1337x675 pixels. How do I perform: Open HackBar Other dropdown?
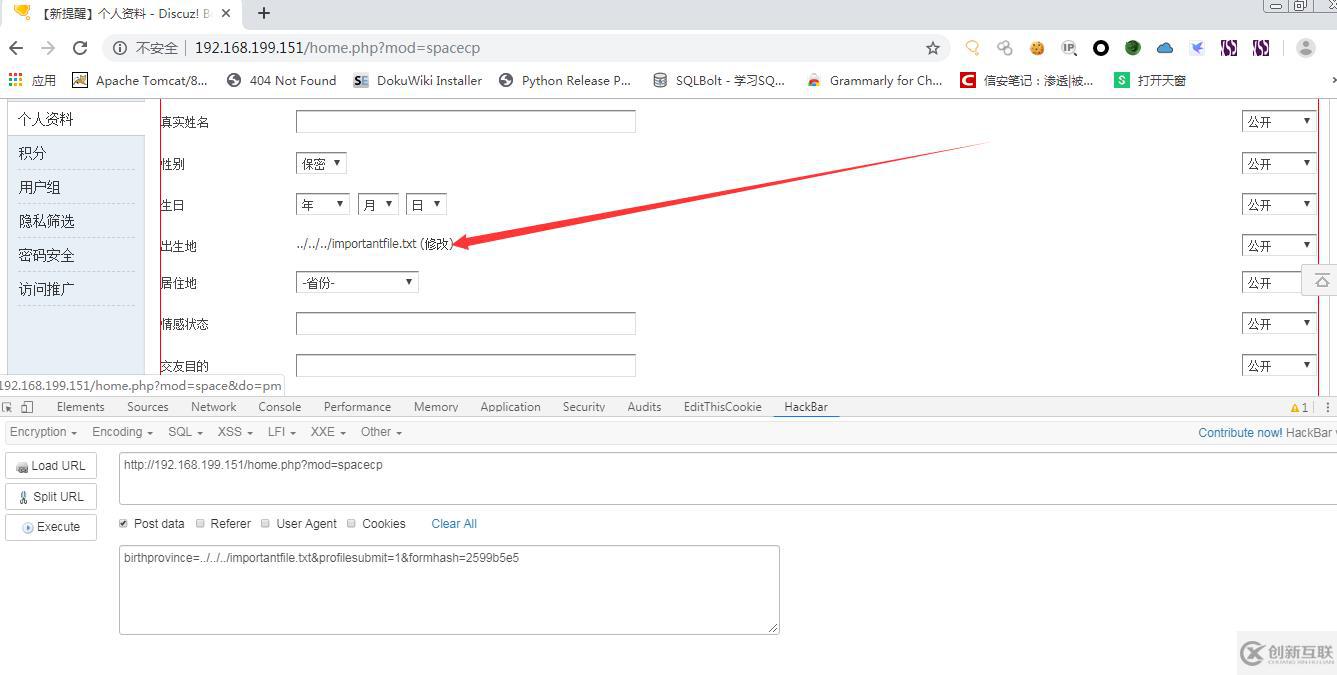[x=381, y=432]
